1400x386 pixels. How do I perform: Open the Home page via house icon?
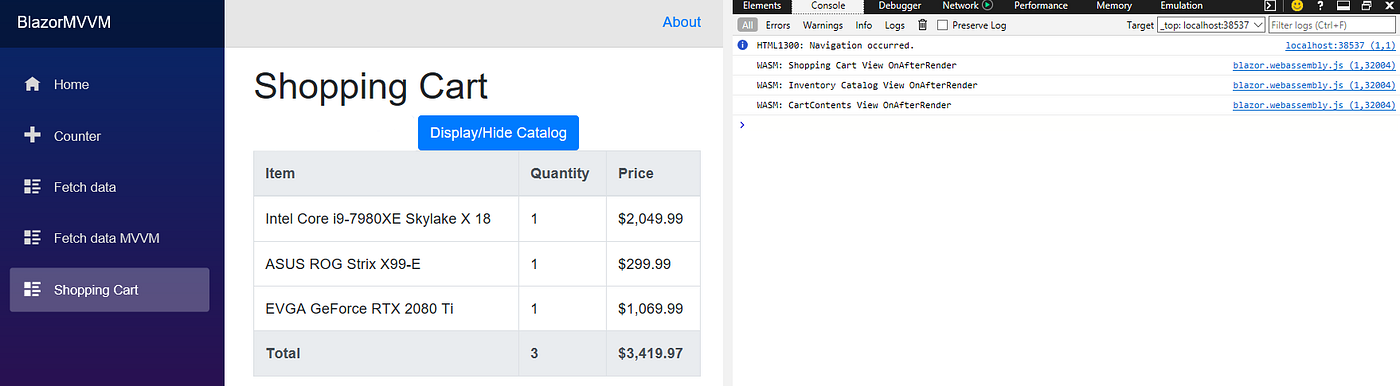[32, 84]
